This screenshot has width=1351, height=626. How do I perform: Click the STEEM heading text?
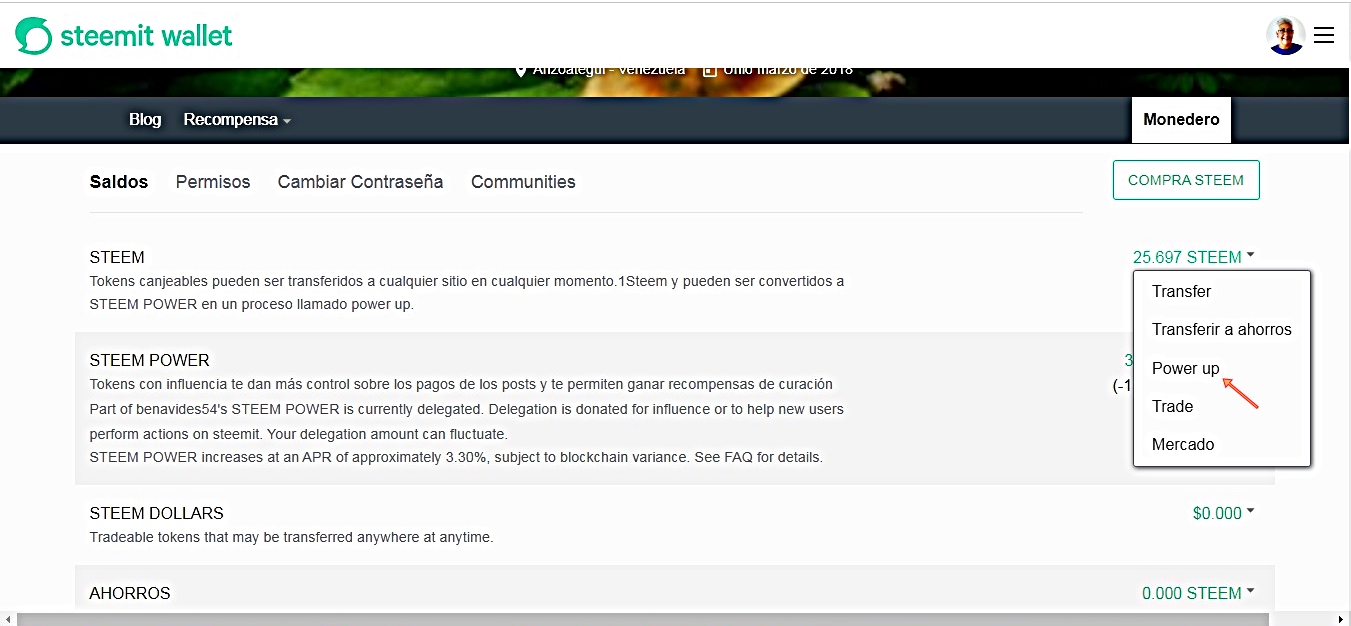pyautogui.click(x=117, y=257)
